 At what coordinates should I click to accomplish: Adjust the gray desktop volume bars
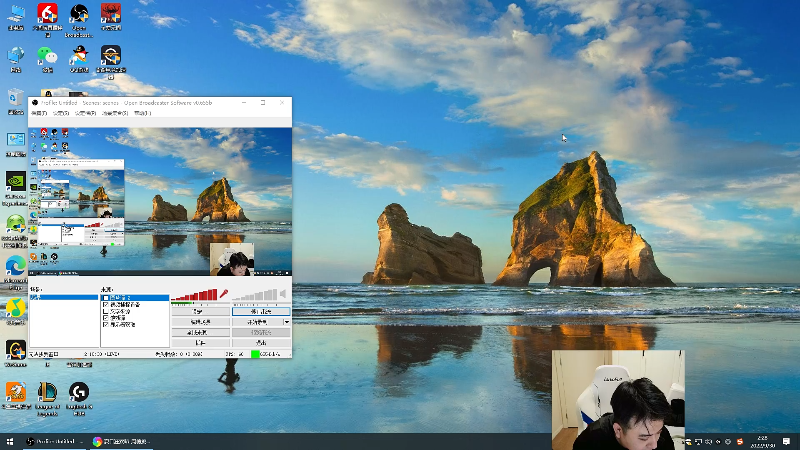[x=255, y=294]
